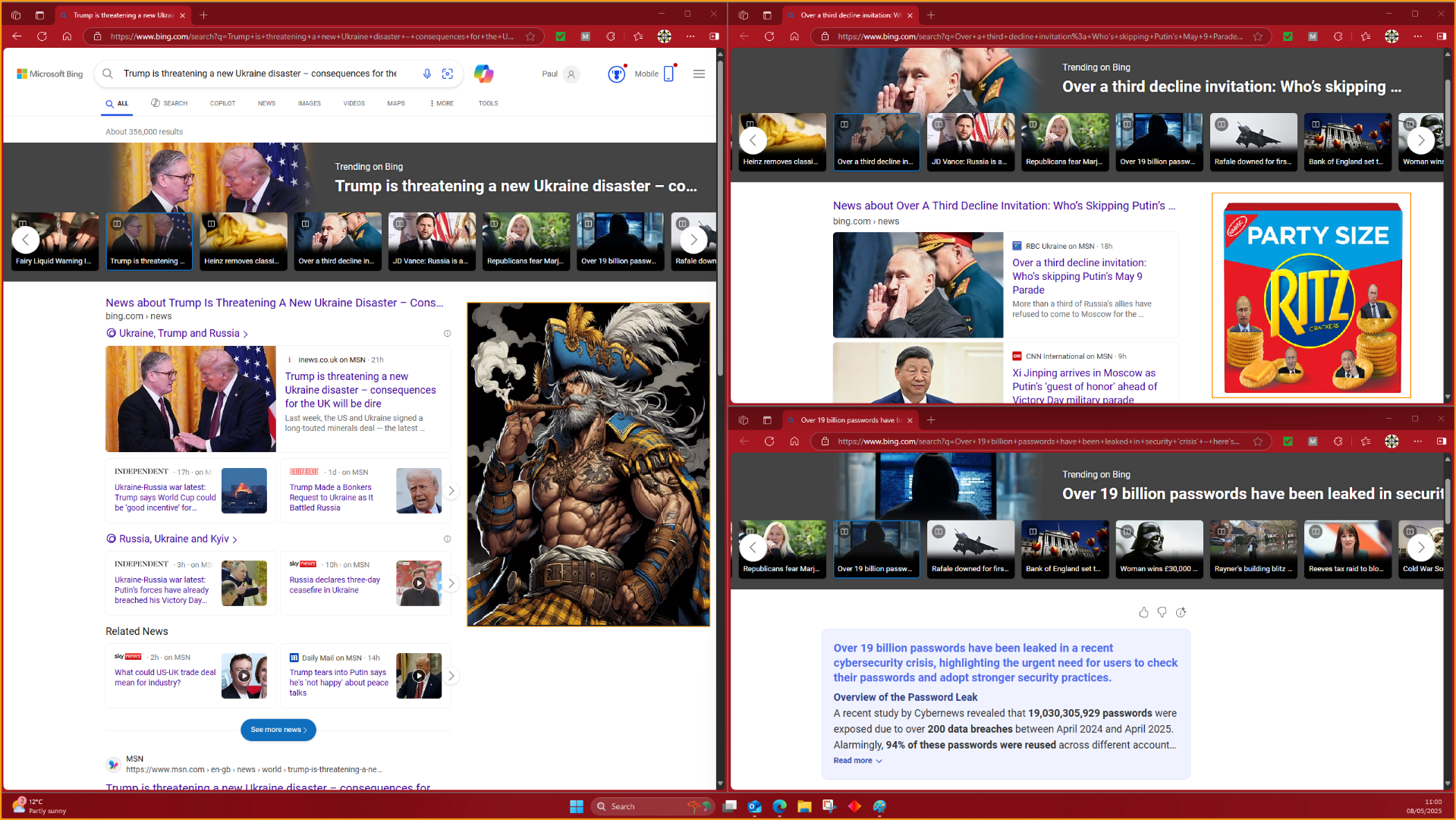Switch to the NEWS tab
Viewport: 1456px width, 820px height.
click(266, 103)
